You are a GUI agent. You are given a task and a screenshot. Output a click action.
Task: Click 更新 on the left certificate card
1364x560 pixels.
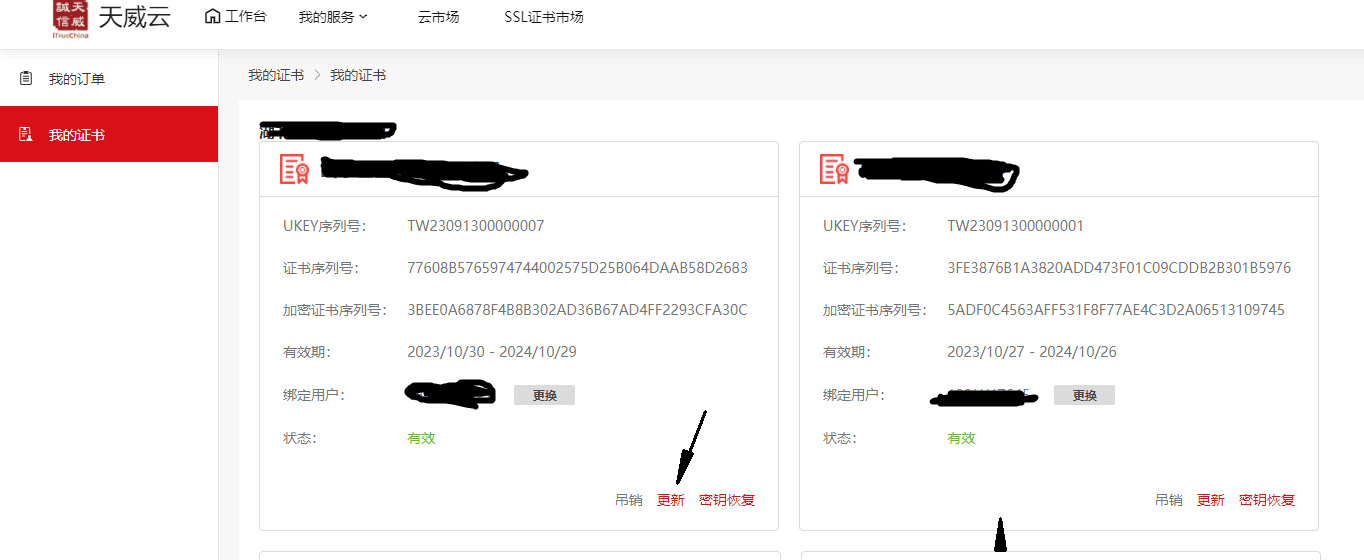click(x=671, y=500)
